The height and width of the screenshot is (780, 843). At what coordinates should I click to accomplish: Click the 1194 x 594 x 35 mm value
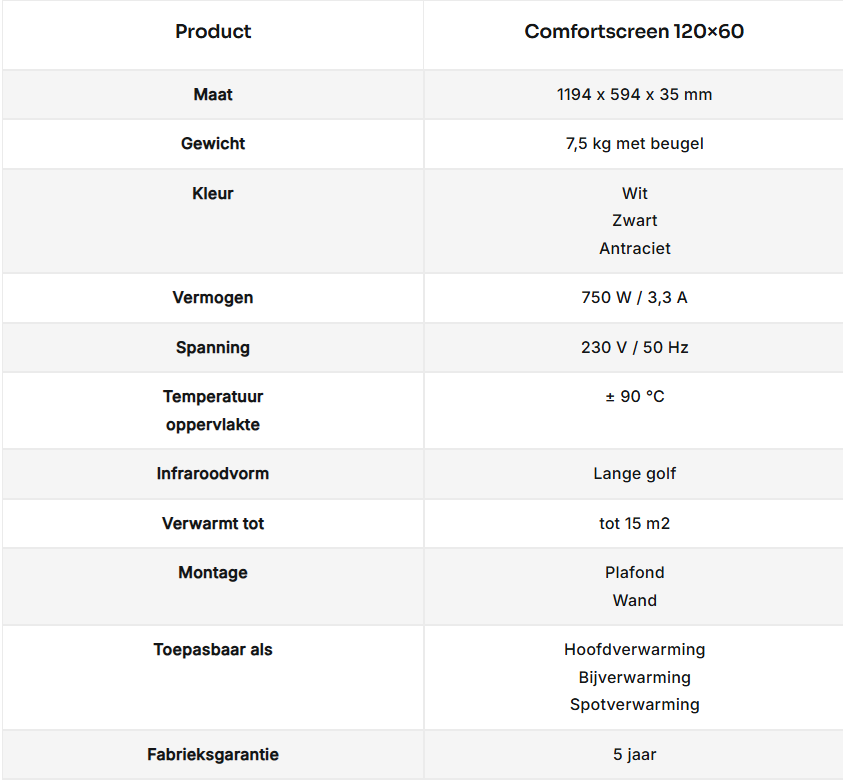click(634, 95)
